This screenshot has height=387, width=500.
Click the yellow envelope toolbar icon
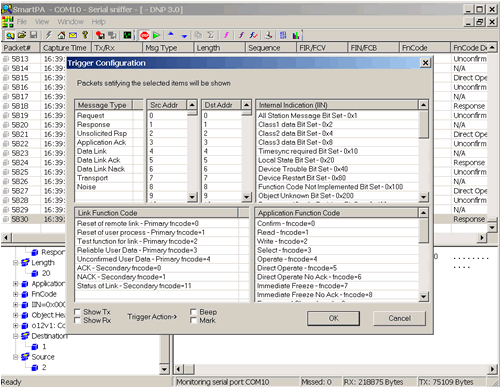pyautogui.click(x=73, y=35)
